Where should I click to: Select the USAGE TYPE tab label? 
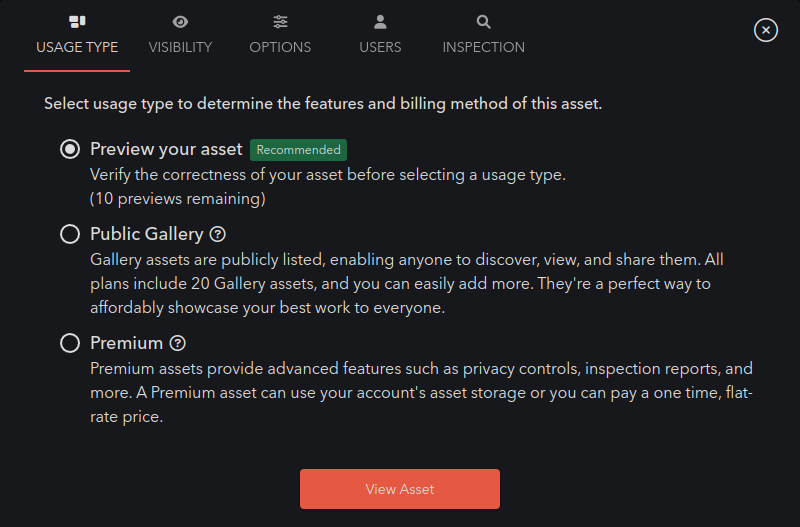click(77, 47)
